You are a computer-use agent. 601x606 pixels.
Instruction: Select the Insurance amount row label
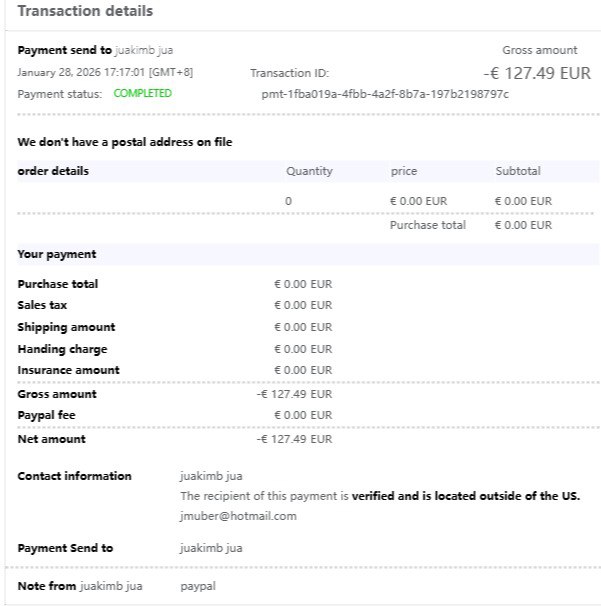coord(68,370)
